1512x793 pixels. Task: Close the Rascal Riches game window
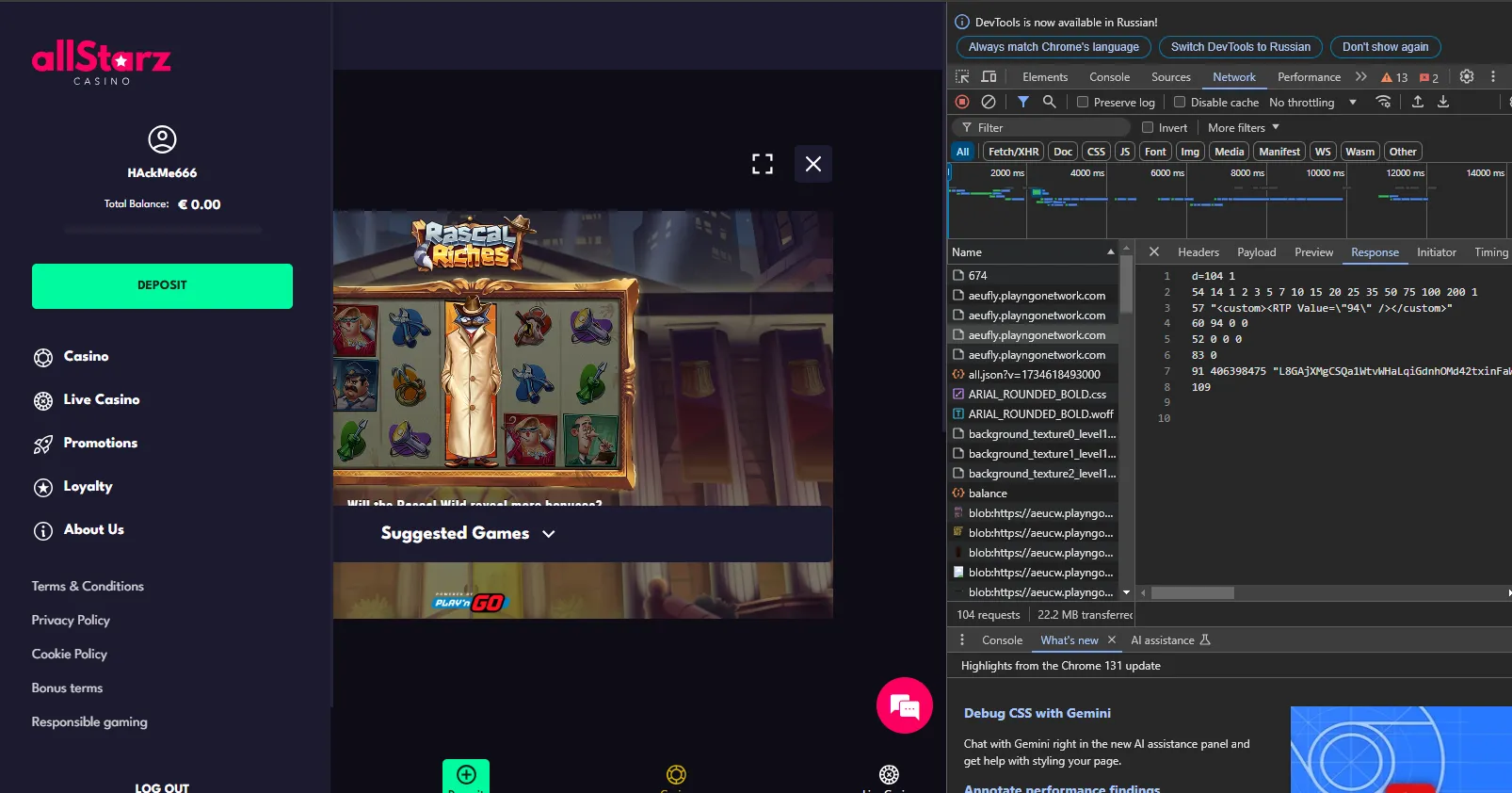coord(813,164)
